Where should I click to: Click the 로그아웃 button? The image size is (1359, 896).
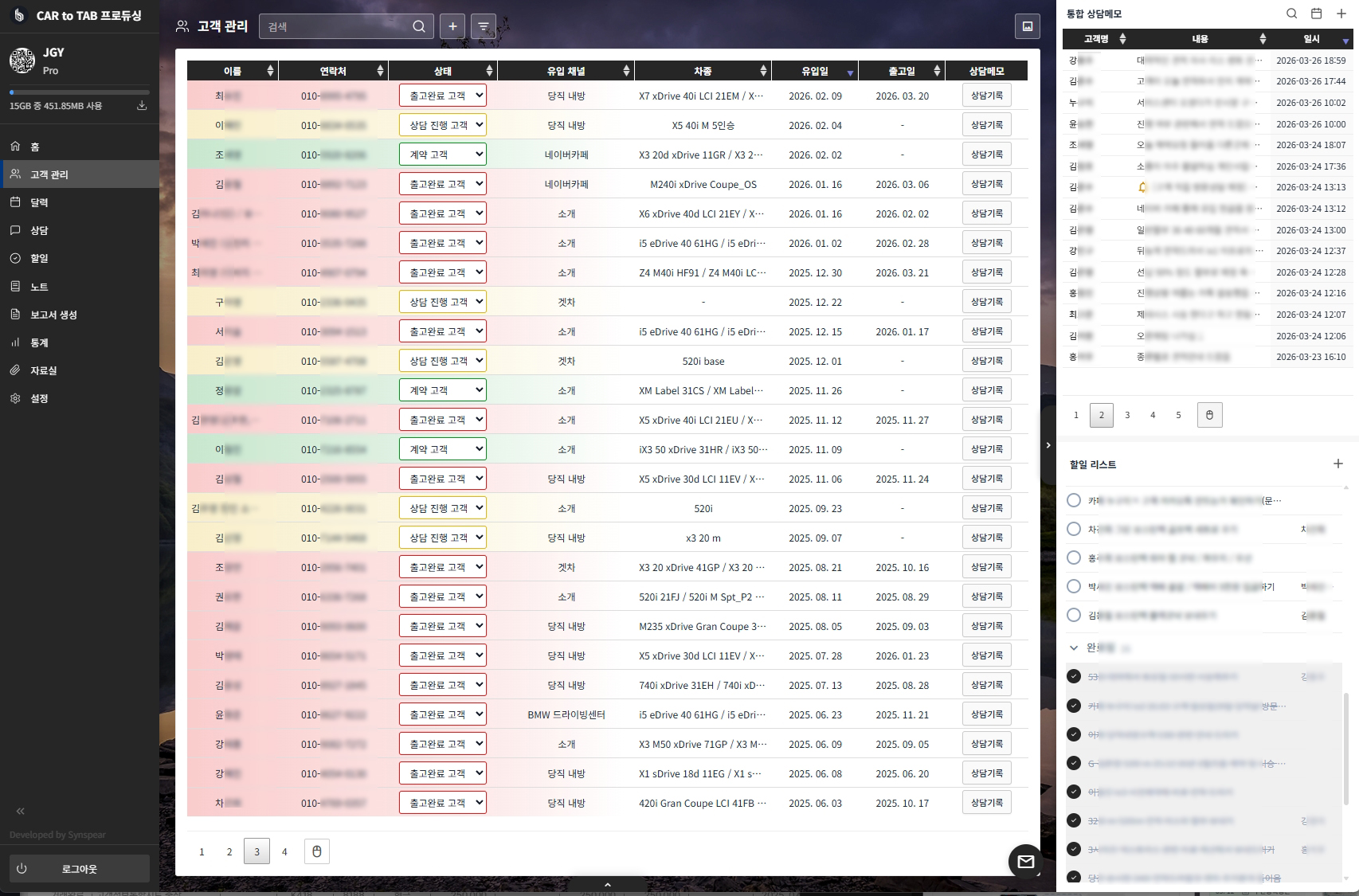click(x=79, y=869)
